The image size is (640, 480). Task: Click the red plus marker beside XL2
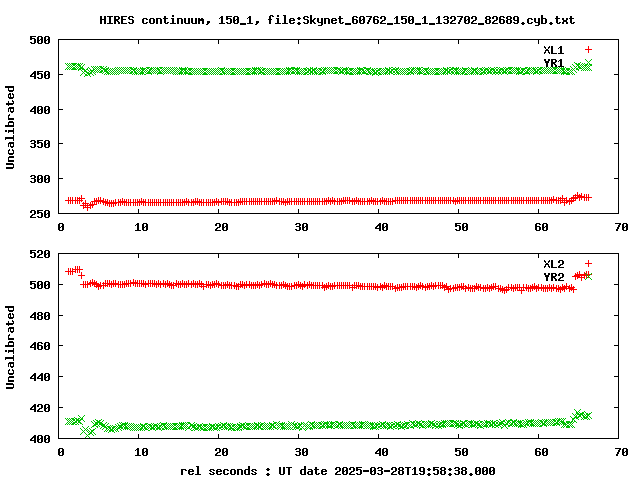[588, 264]
